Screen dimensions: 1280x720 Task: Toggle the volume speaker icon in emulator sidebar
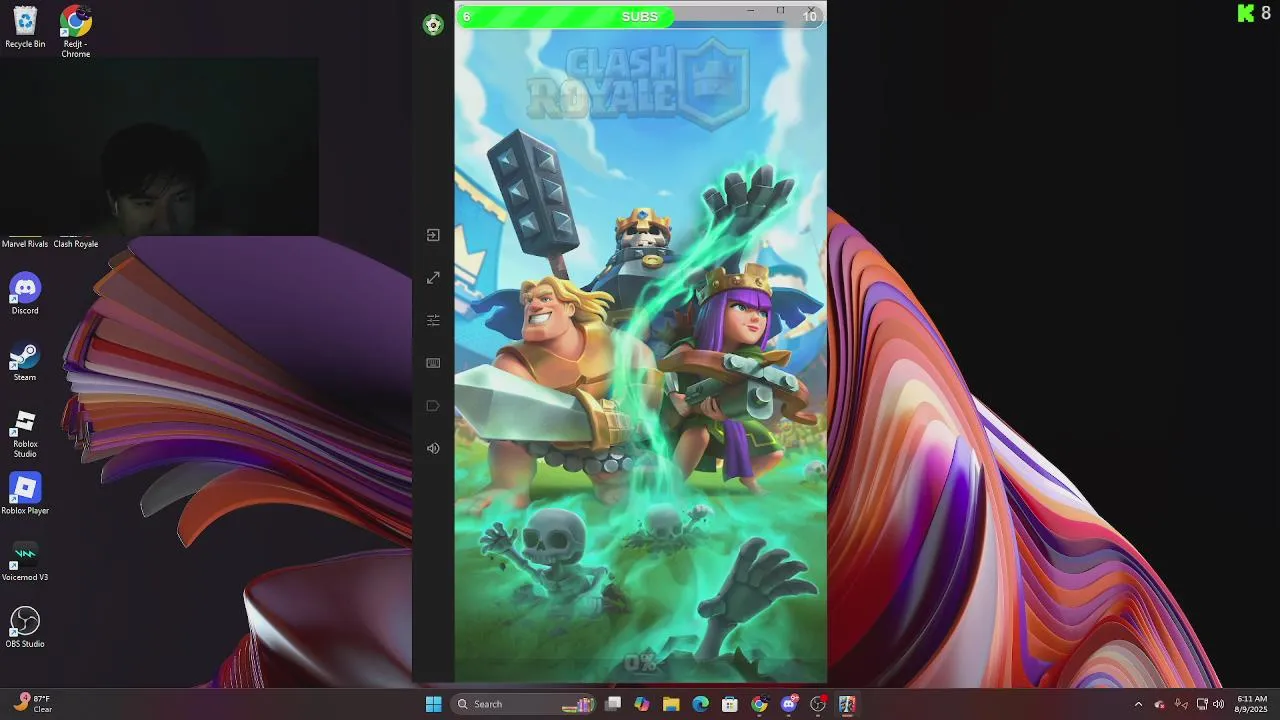click(x=433, y=448)
